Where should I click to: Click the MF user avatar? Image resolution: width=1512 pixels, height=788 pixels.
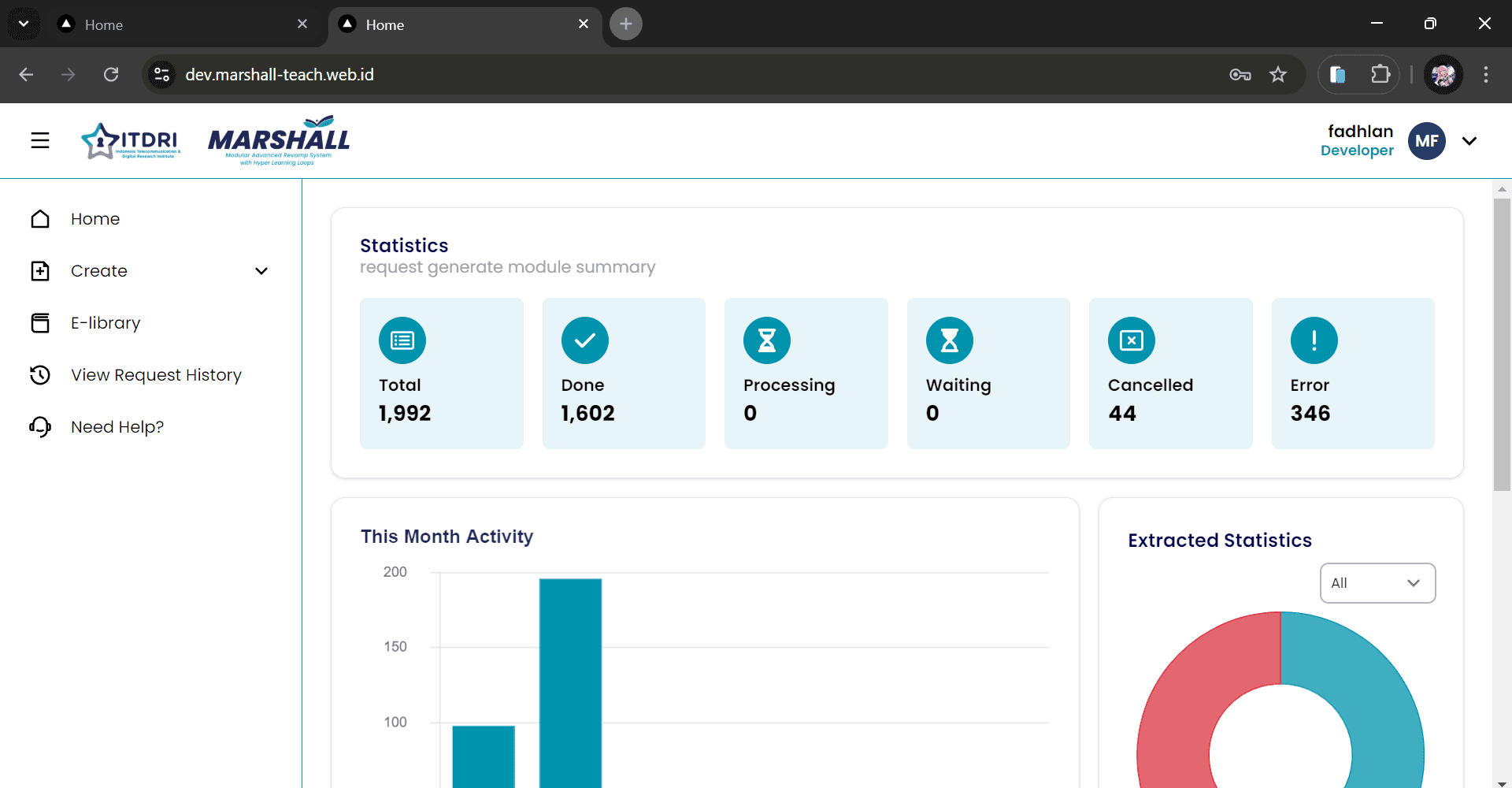(x=1426, y=141)
